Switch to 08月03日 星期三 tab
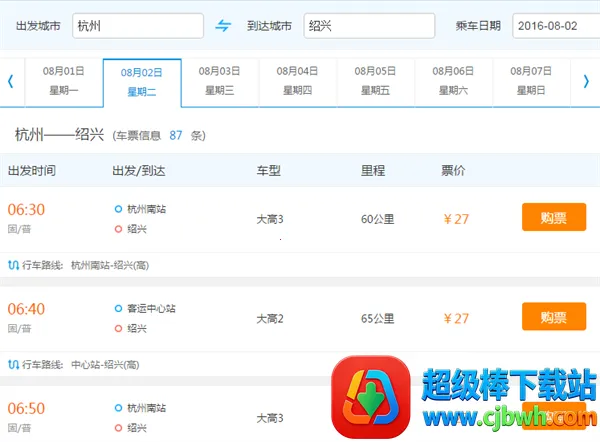600x442 pixels. (x=220, y=81)
